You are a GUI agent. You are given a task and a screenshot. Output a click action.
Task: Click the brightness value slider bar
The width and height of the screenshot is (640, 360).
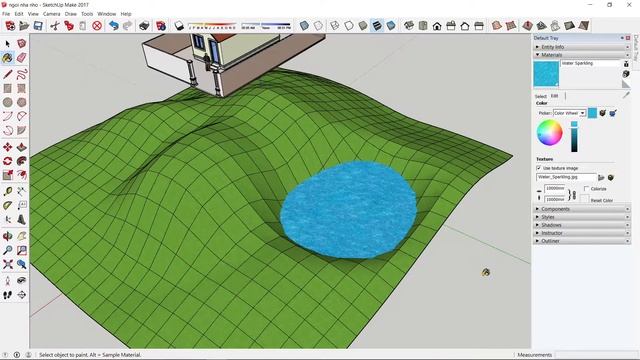click(x=574, y=137)
